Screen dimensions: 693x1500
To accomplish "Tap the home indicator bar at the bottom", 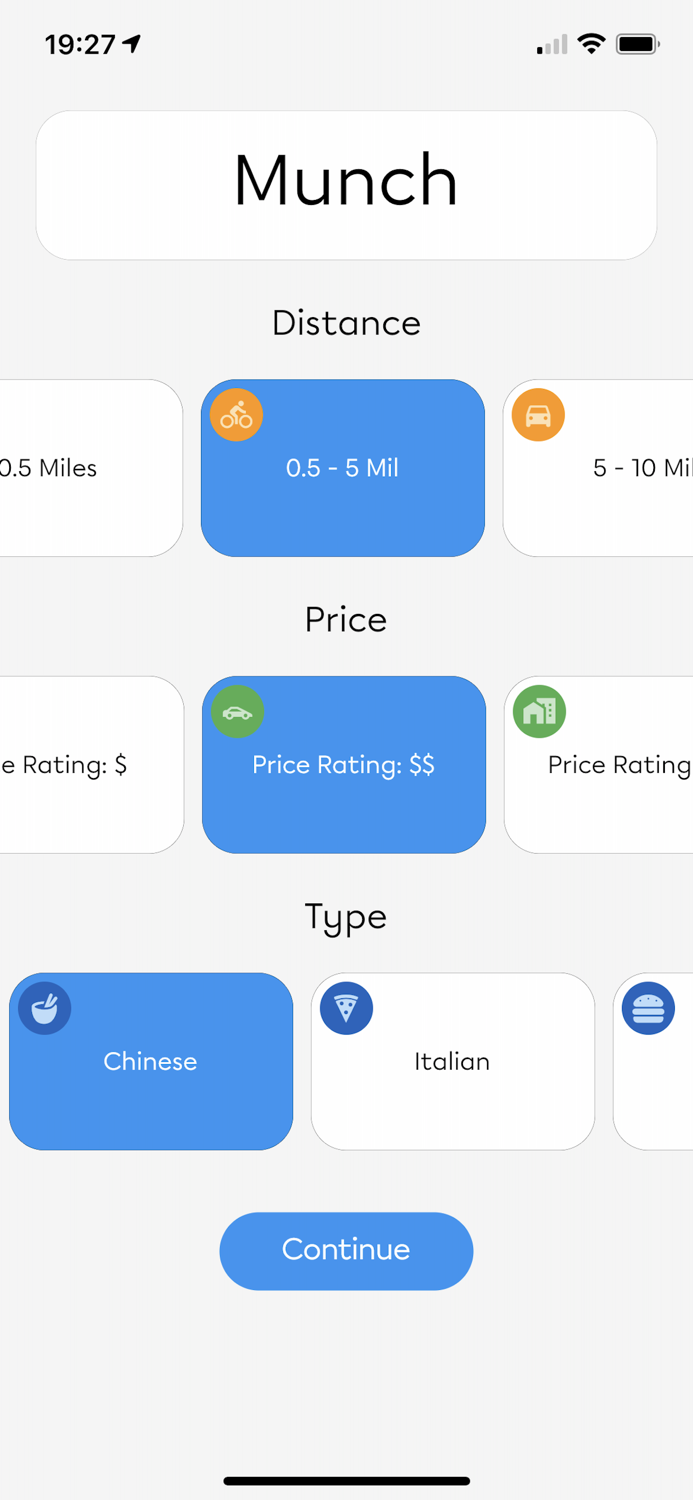I will coord(346,1481).
